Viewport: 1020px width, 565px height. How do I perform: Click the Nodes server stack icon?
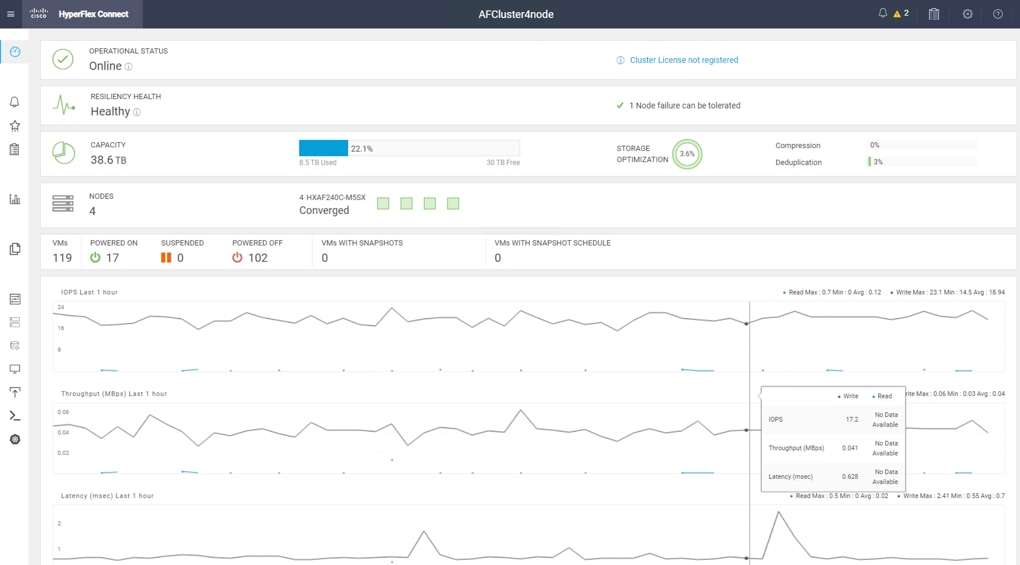63,204
